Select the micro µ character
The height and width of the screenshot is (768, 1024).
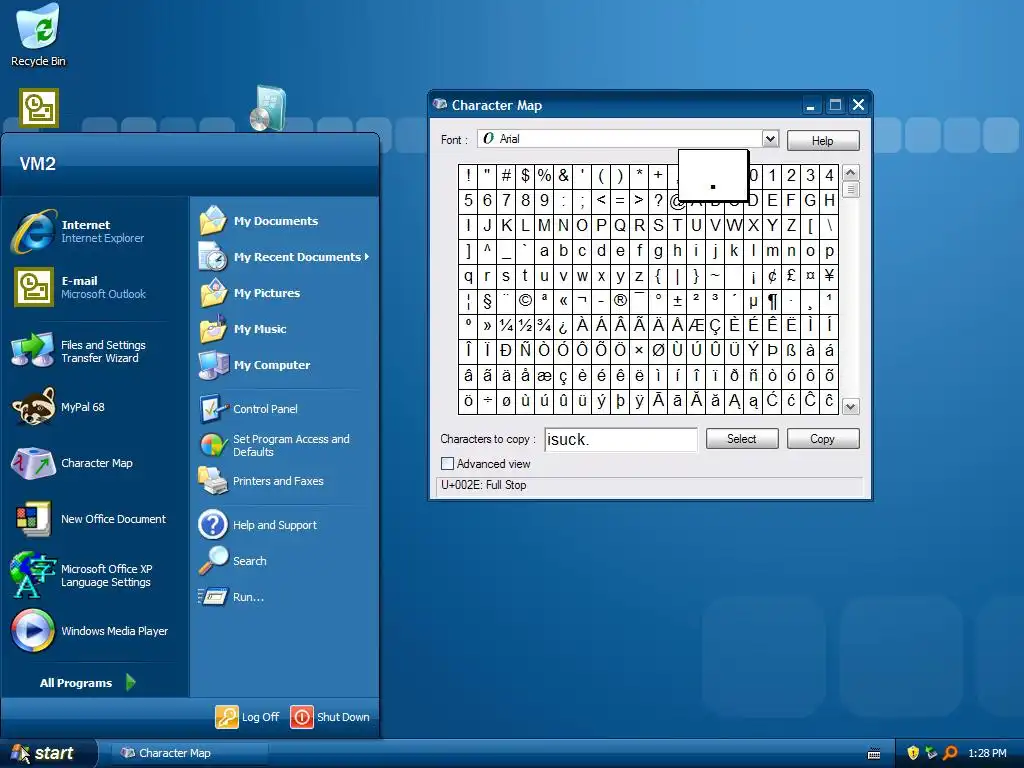coord(753,300)
